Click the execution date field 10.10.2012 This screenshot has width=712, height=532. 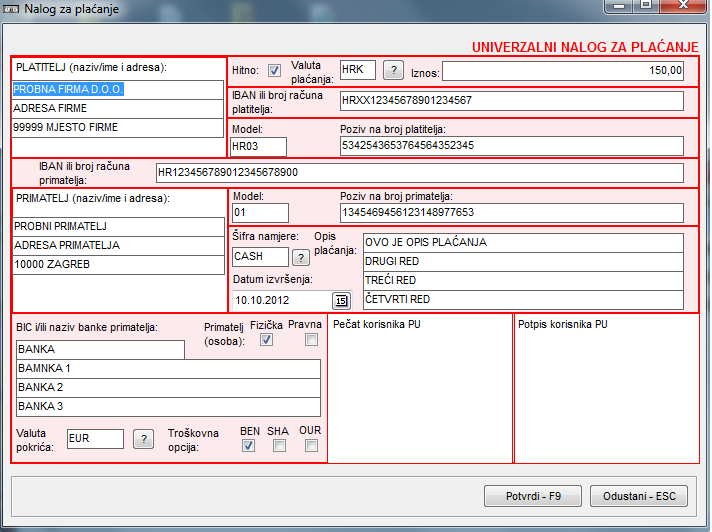coord(282,300)
